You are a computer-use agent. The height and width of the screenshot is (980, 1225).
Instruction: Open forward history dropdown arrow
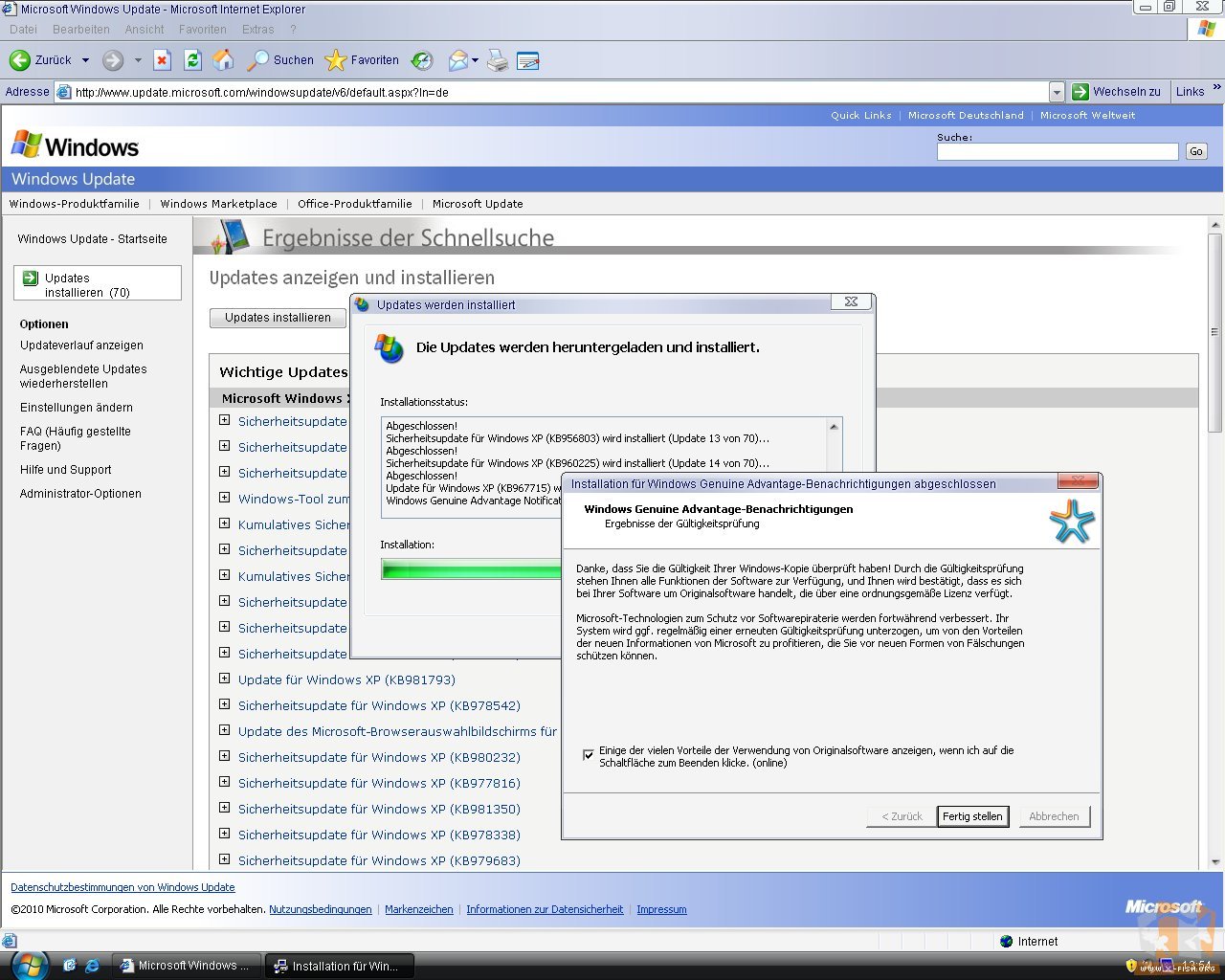(x=138, y=60)
